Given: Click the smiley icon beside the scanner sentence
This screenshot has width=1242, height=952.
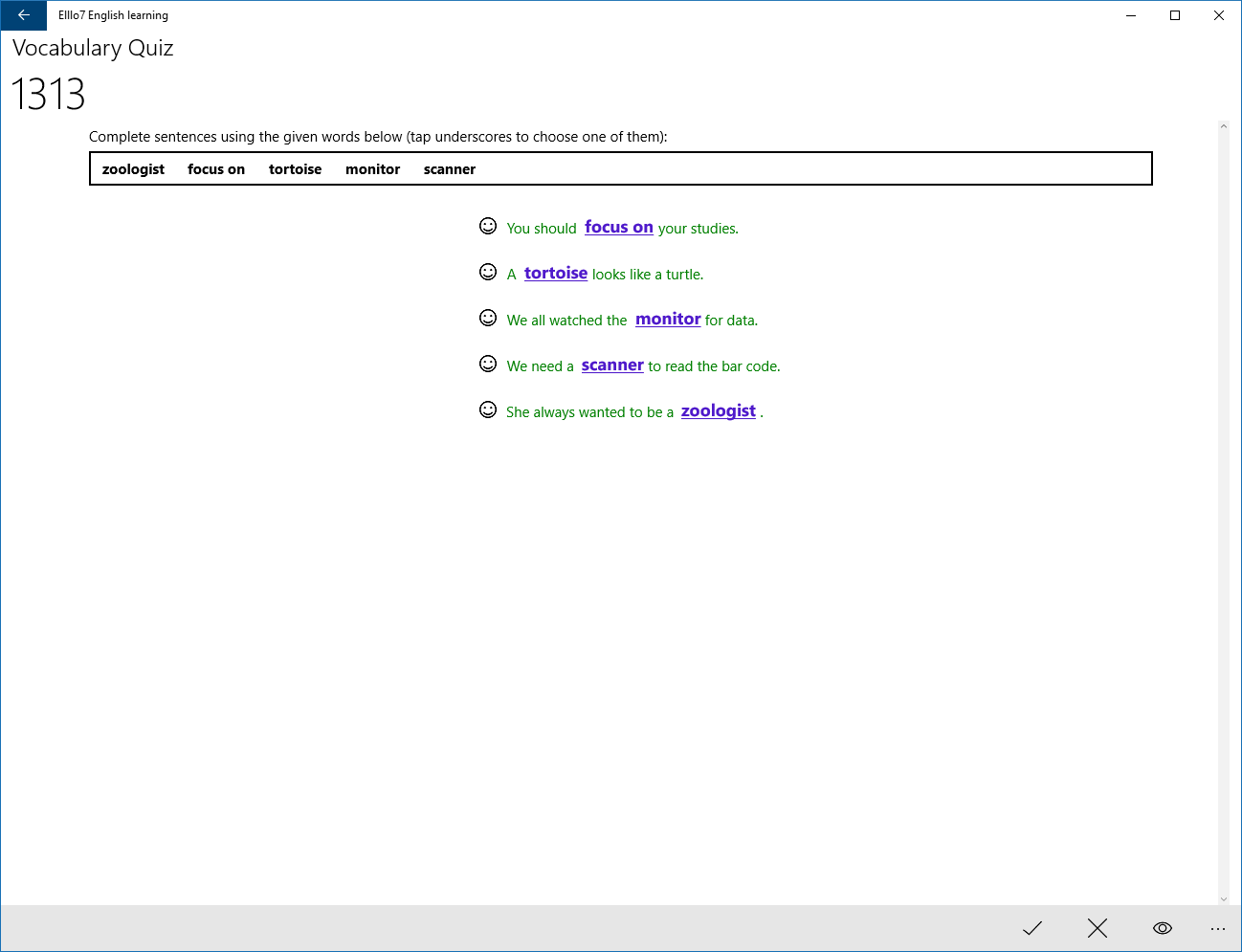Looking at the screenshot, I should tap(488, 364).
